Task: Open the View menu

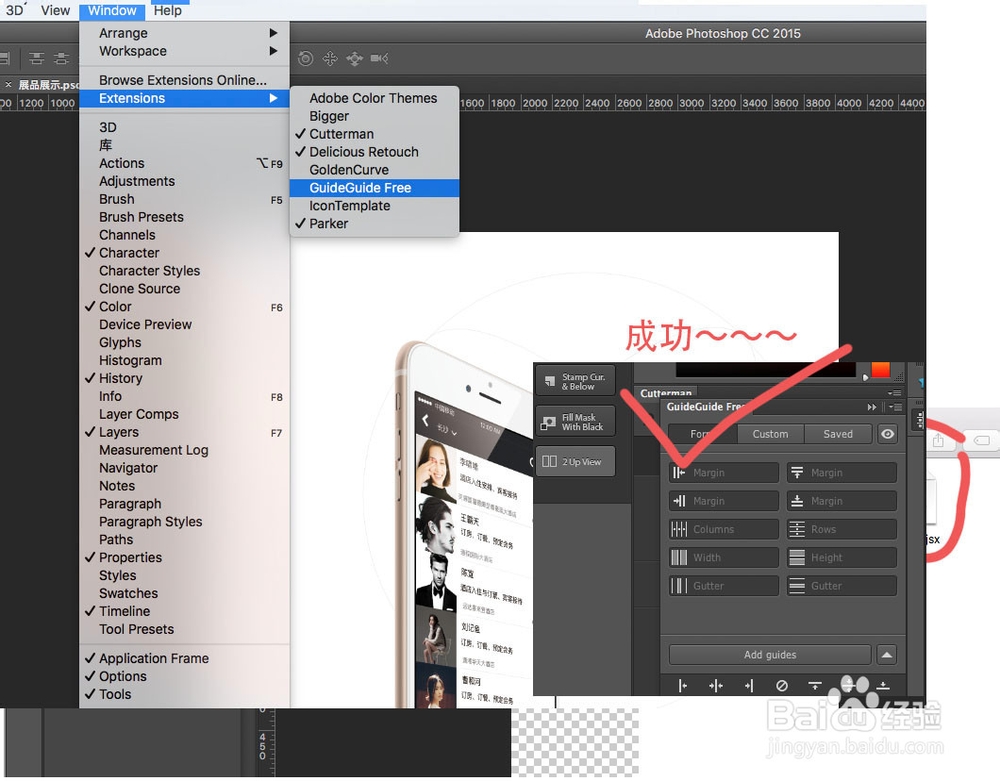Action: [x=55, y=10]
